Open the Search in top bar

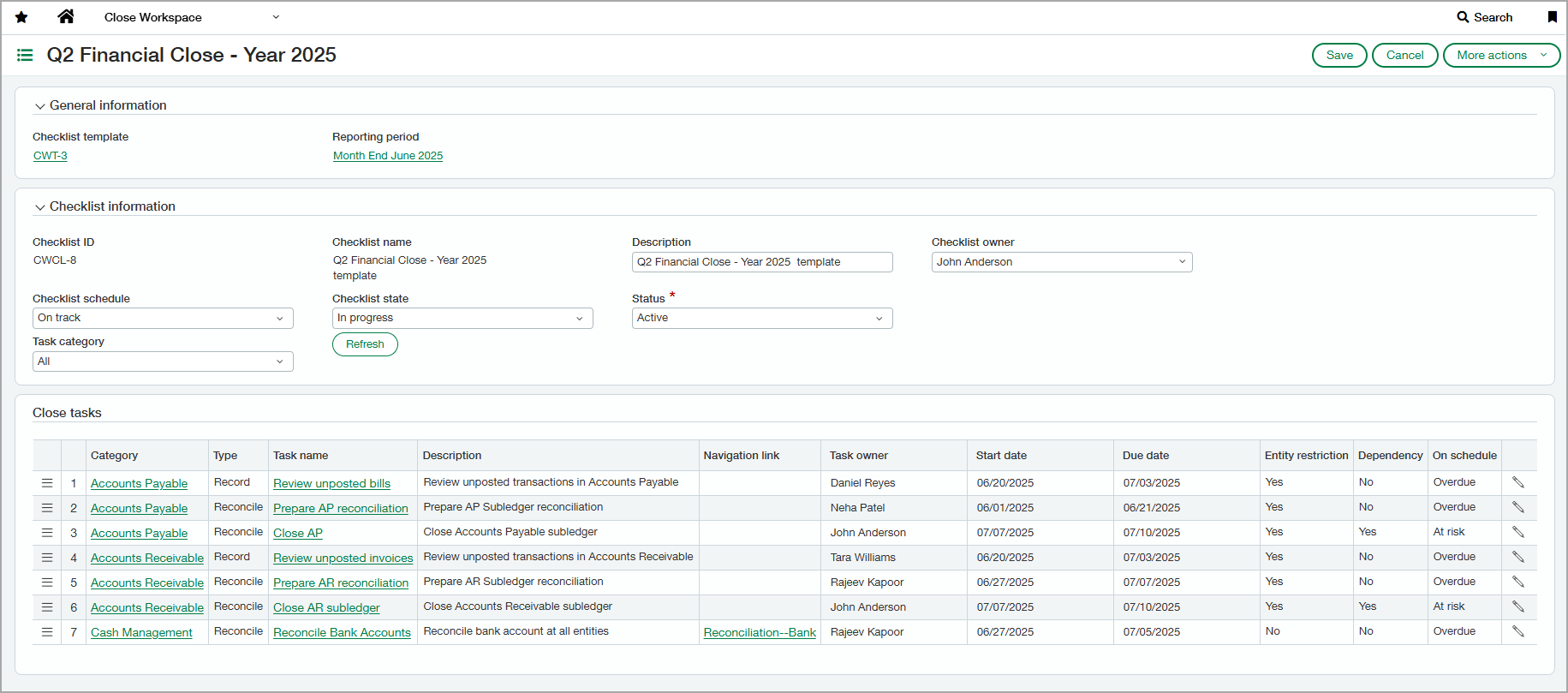point(1485,17)
